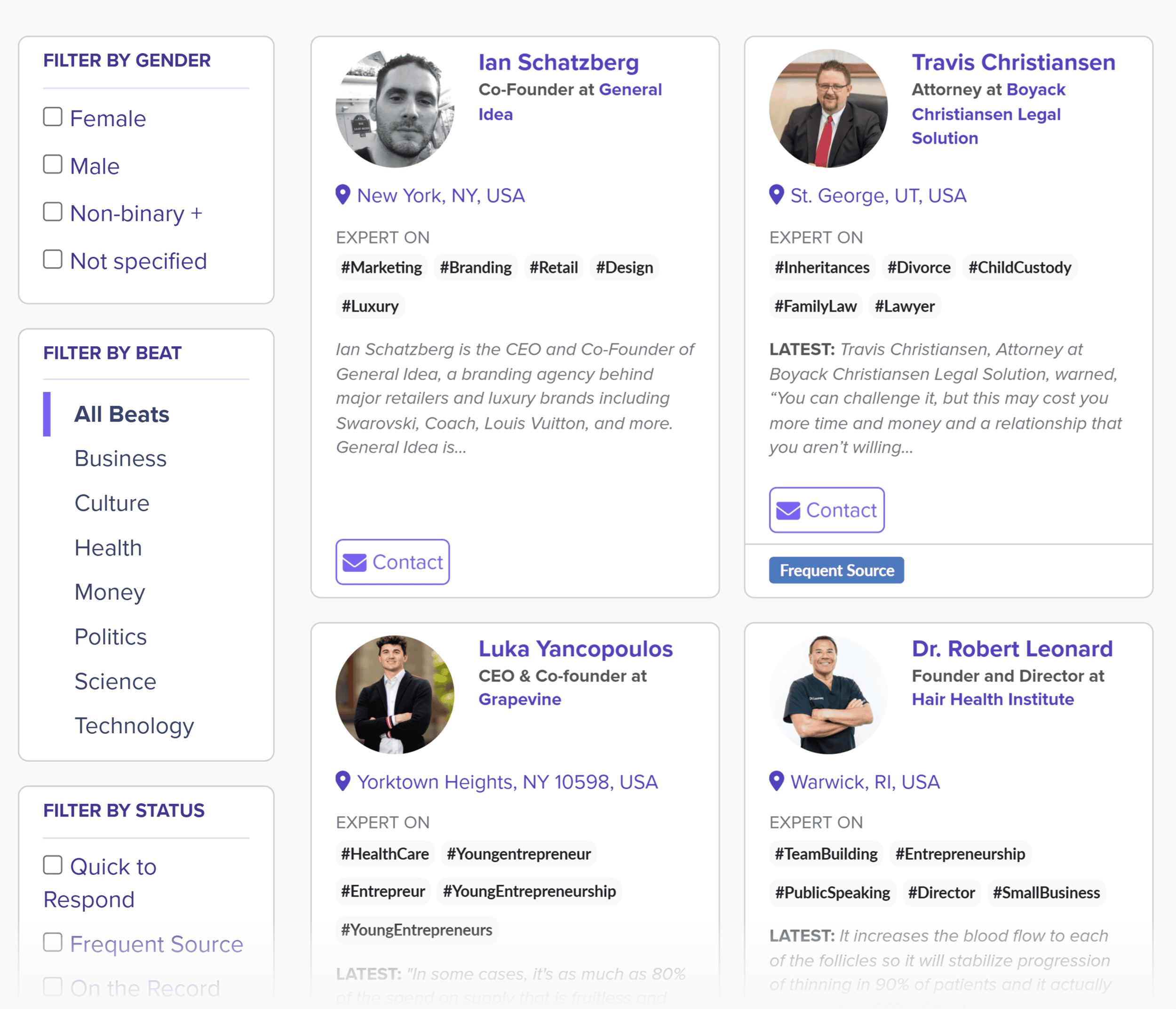
Task: Enable the Male gender filter checkbox
Action: pos(52,164)
